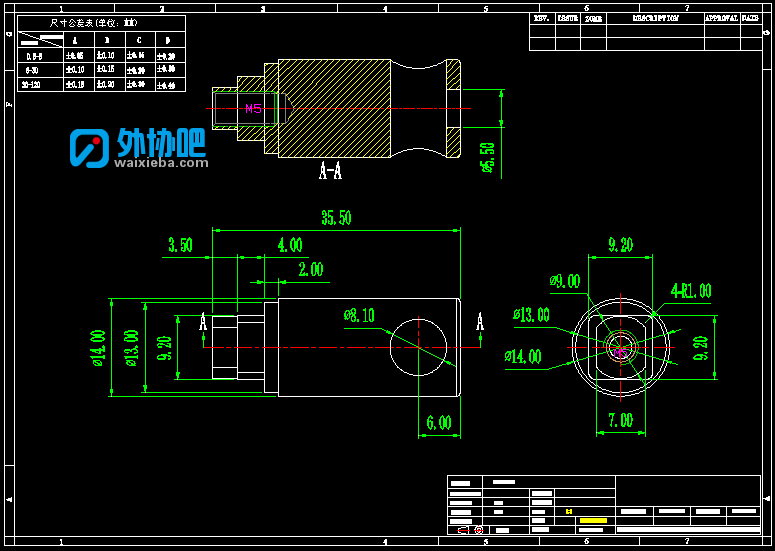The image size is (775, 551).
Task: Click the APPROVAL header in revision block
Action: tap(722, 18)
